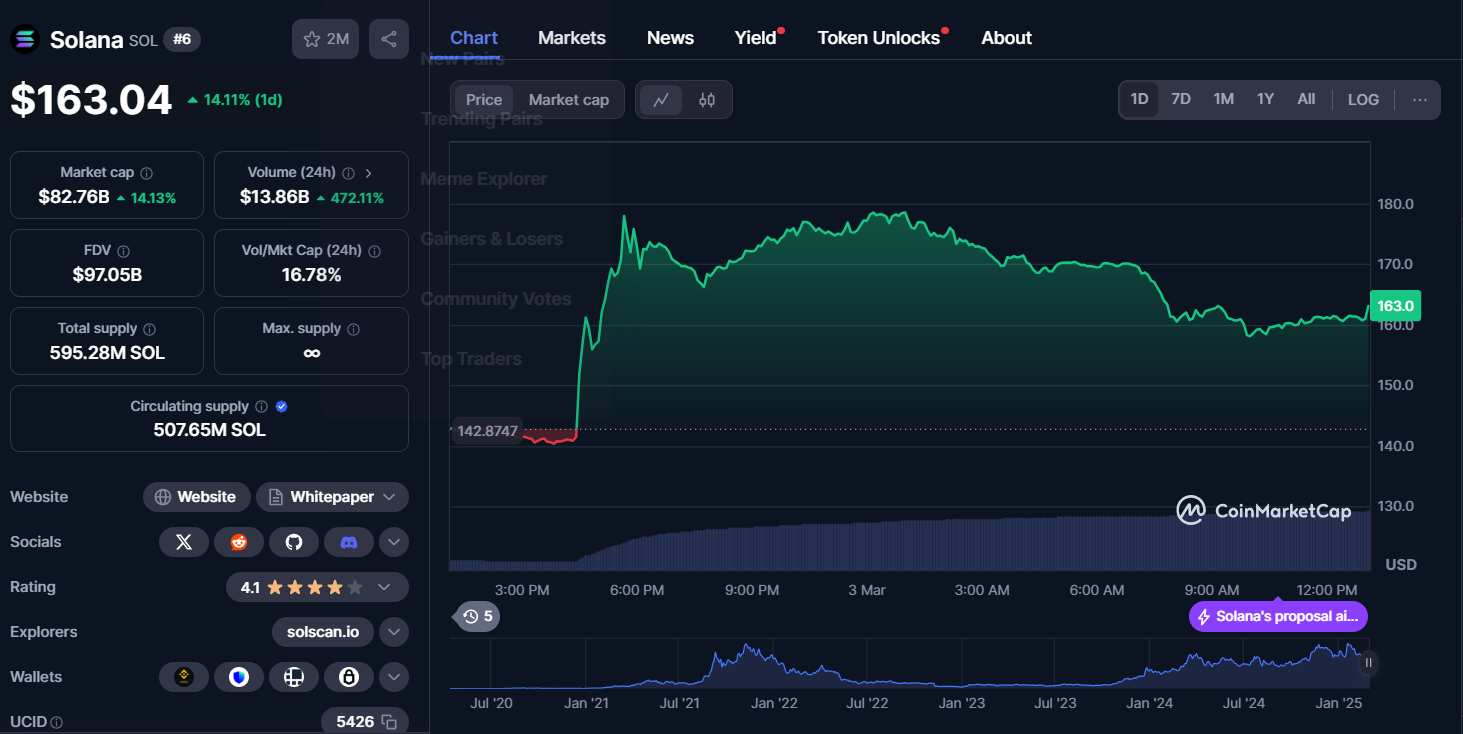Copy UCID 5426 to clipboard

click(x=390, y=722)
